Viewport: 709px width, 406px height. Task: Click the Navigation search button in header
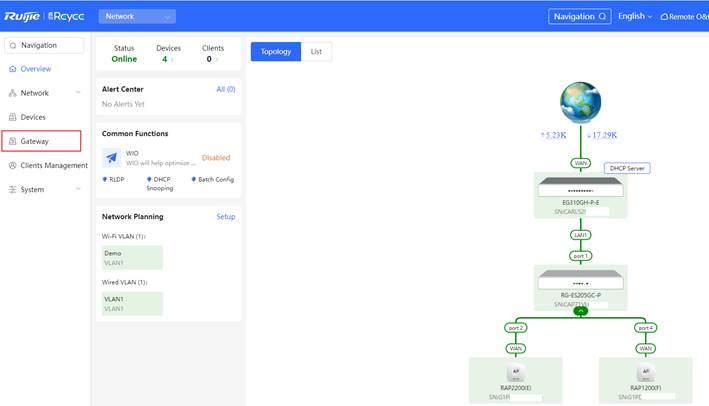(x=579, y=16)
